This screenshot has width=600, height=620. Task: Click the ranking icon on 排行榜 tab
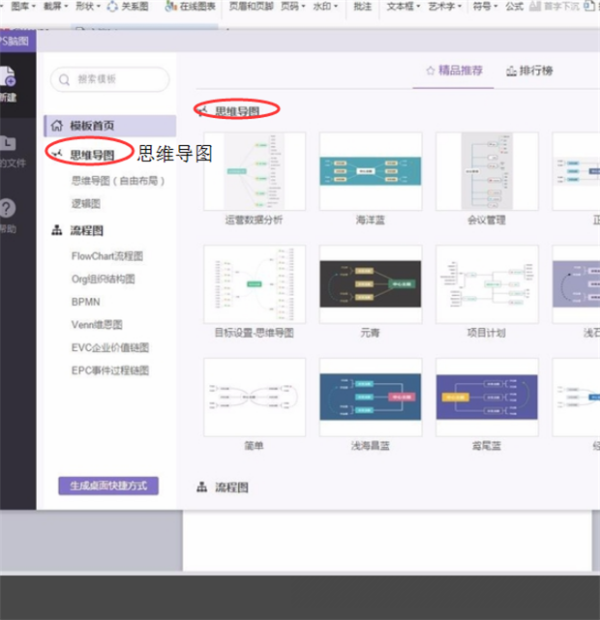[511, 71]
